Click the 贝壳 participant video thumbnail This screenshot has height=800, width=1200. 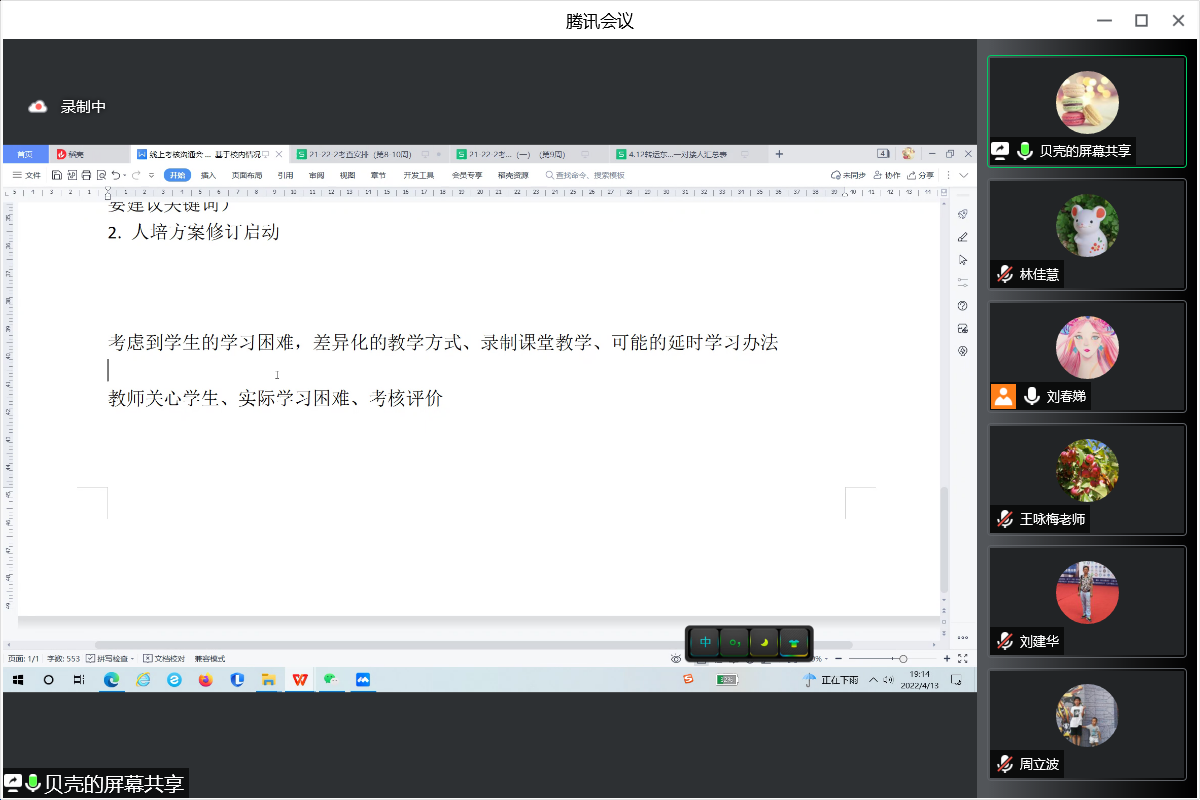[x=1087, y=111]
